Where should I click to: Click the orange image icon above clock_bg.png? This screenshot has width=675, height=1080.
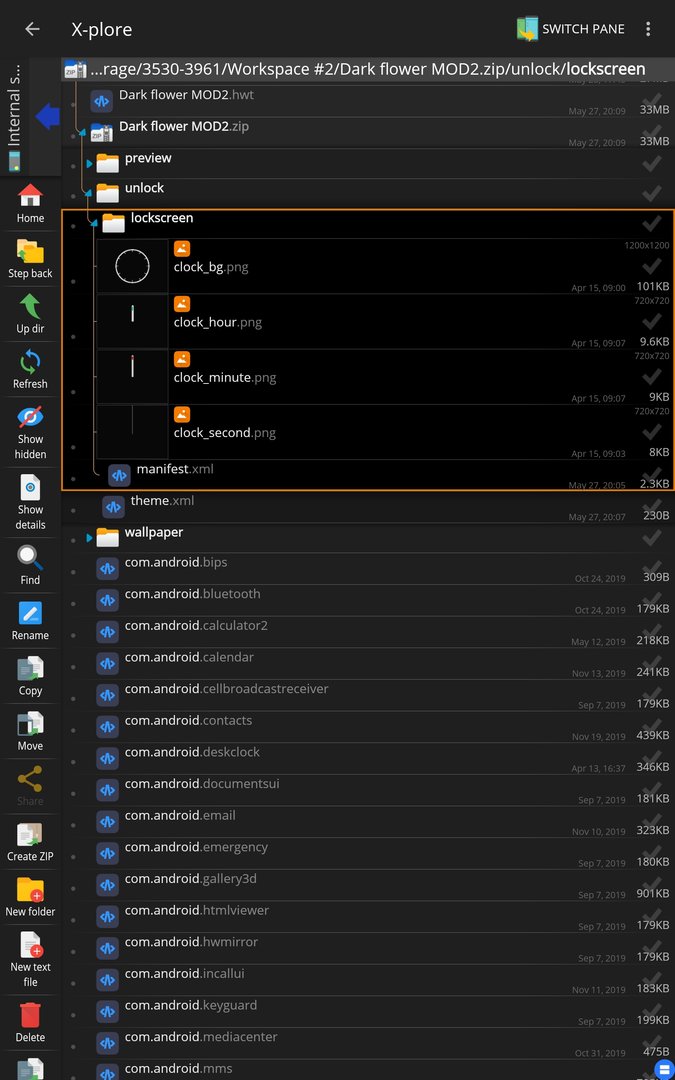click(182, 249)
